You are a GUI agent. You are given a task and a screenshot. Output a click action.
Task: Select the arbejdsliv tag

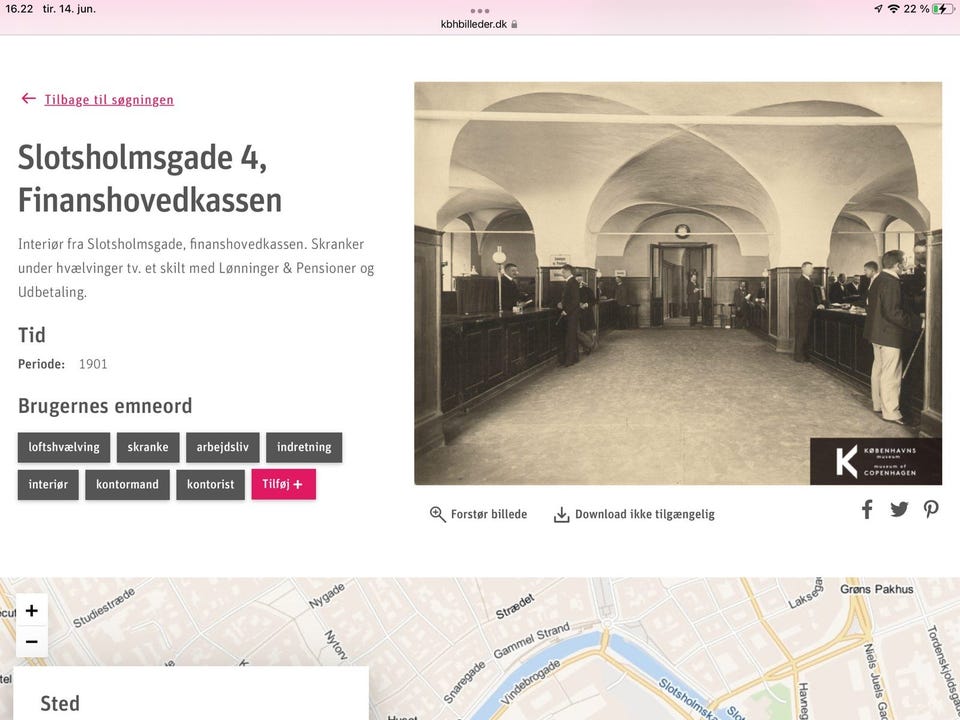[222, 447]
